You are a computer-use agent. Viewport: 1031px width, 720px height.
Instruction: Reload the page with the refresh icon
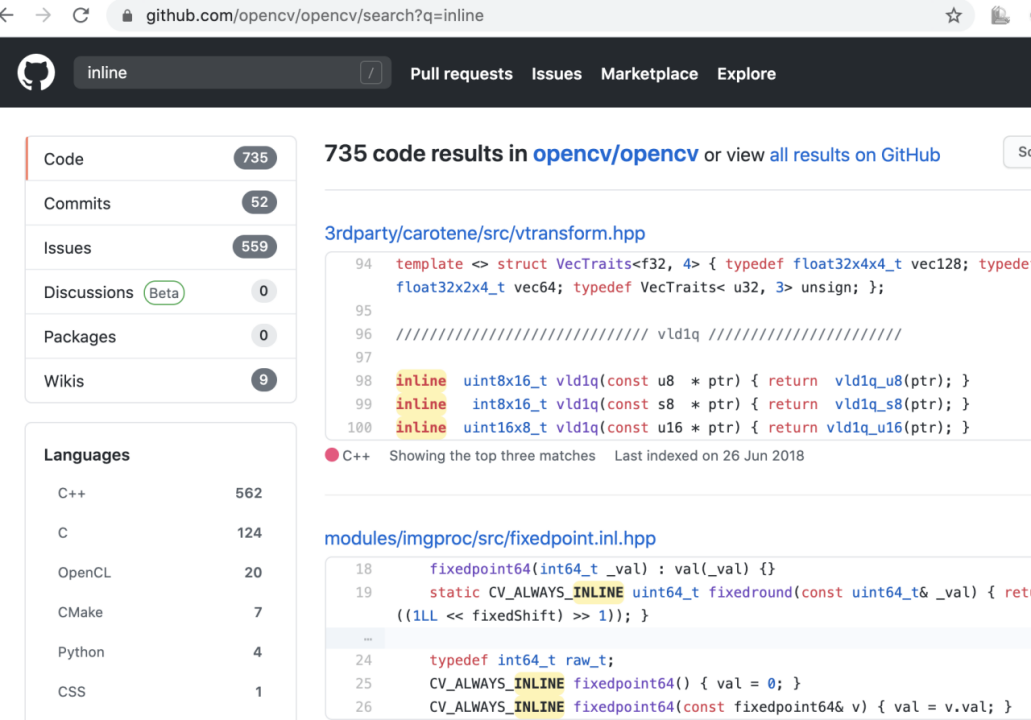tap(81, 15)
